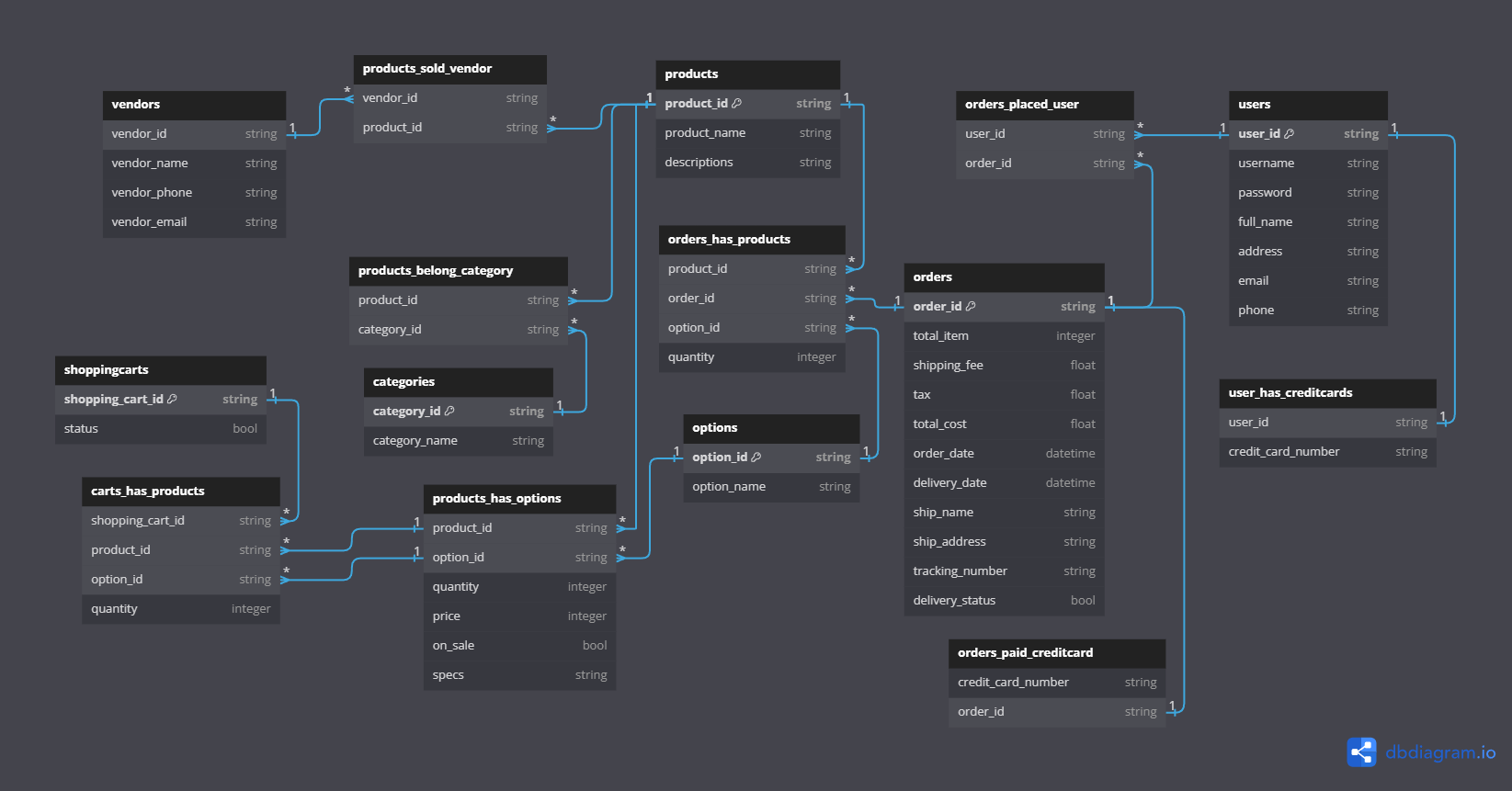Click the key icon beside shopping_cart_id in shoppingcarts

pyautogui.click(x=172, y=400)
